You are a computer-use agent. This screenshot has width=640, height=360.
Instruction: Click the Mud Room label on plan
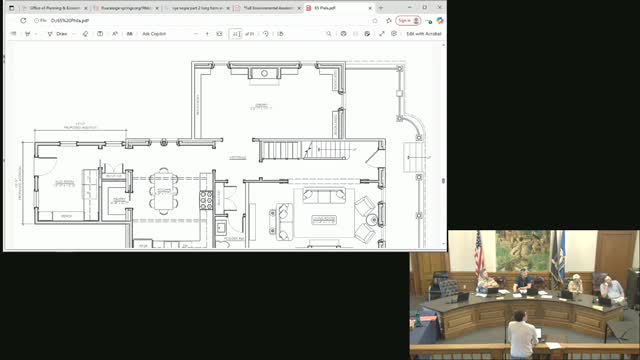click(x=64, y=184)
